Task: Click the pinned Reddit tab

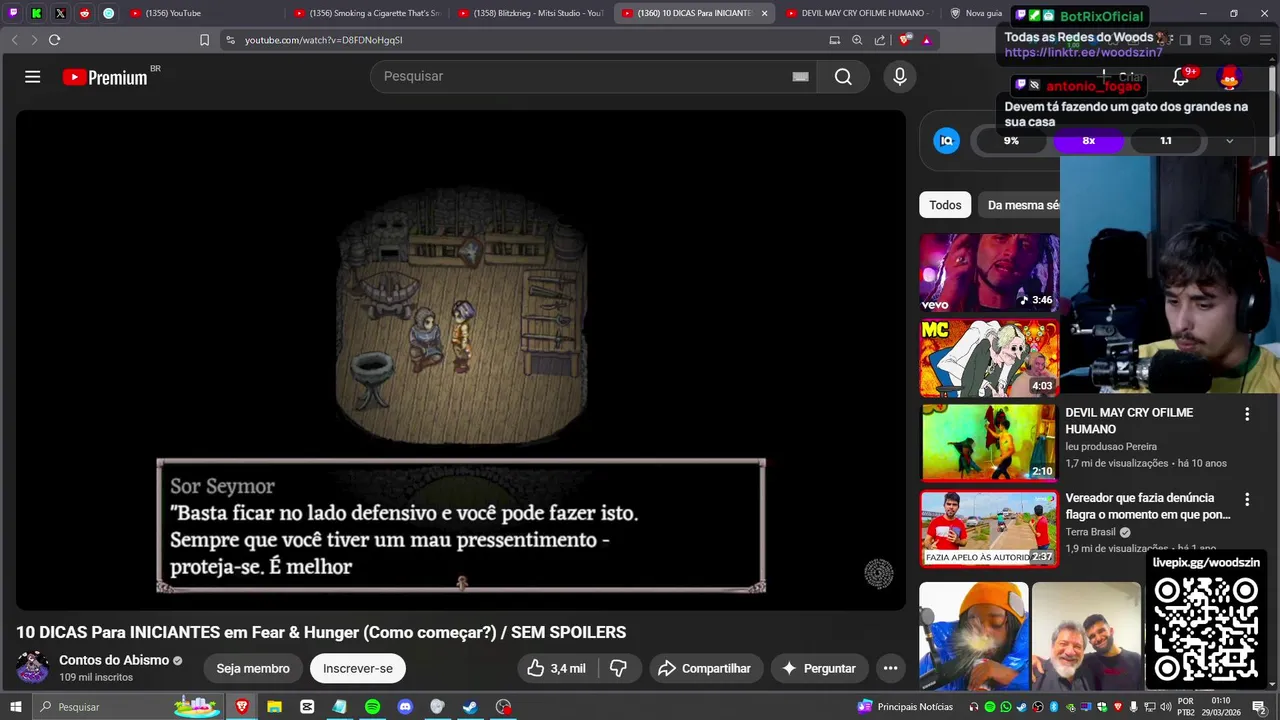Action: coord(85,13)
